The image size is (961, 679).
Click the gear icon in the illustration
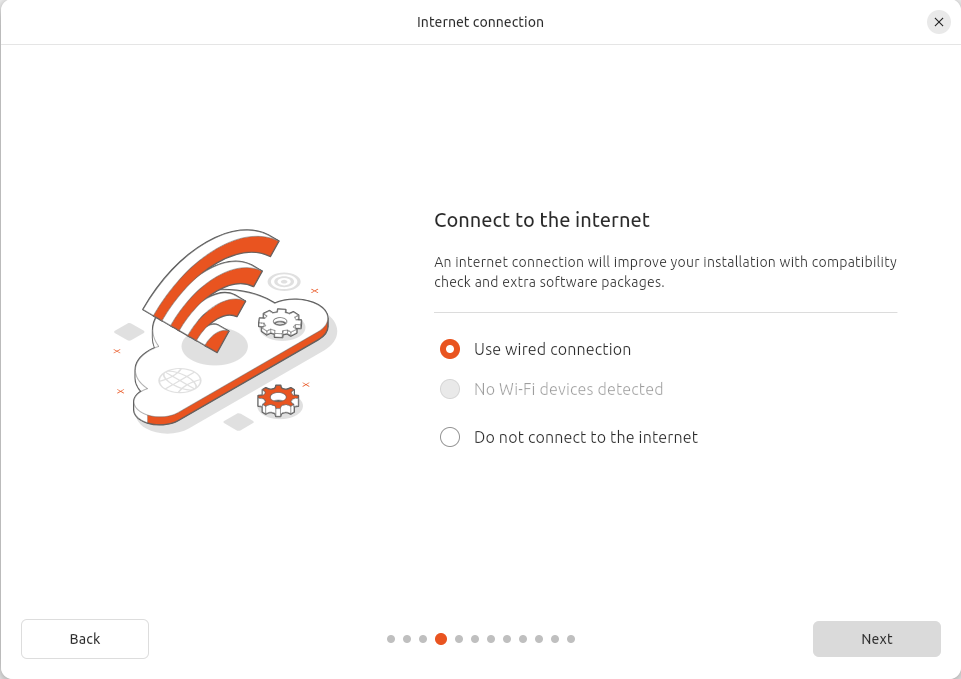pyautogui.click(x=278, y=323)
